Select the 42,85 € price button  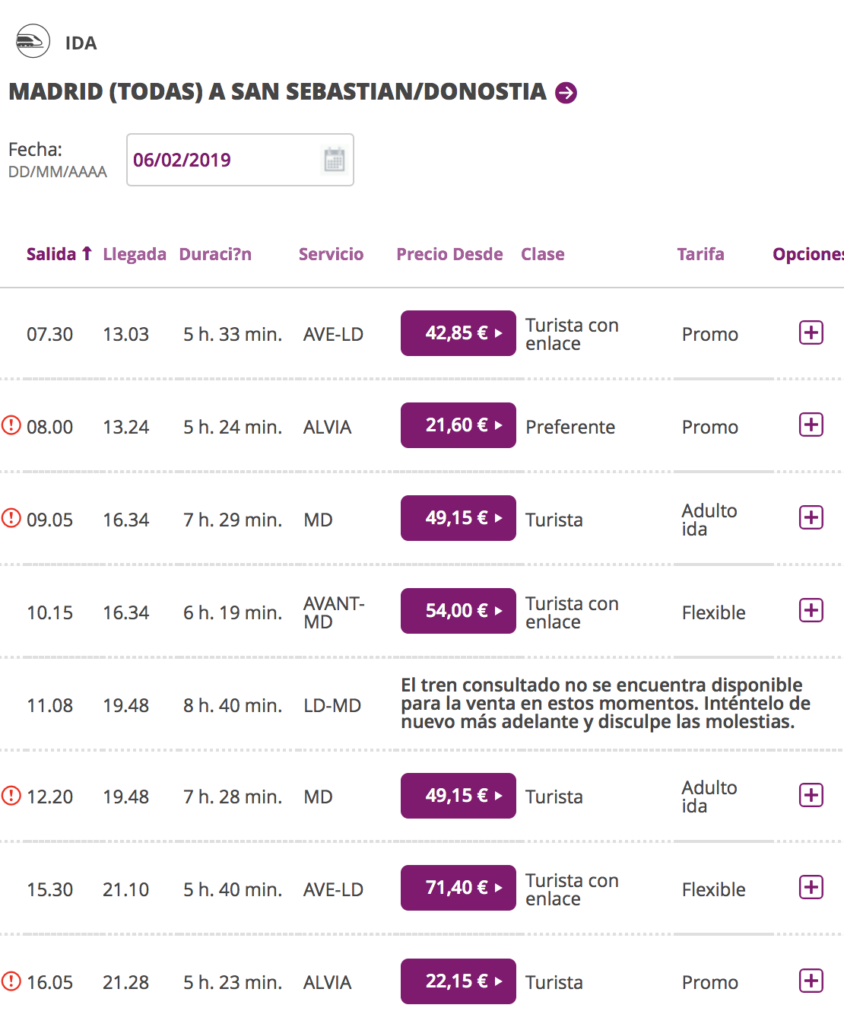pyautogui.click(x=458, y=333)
